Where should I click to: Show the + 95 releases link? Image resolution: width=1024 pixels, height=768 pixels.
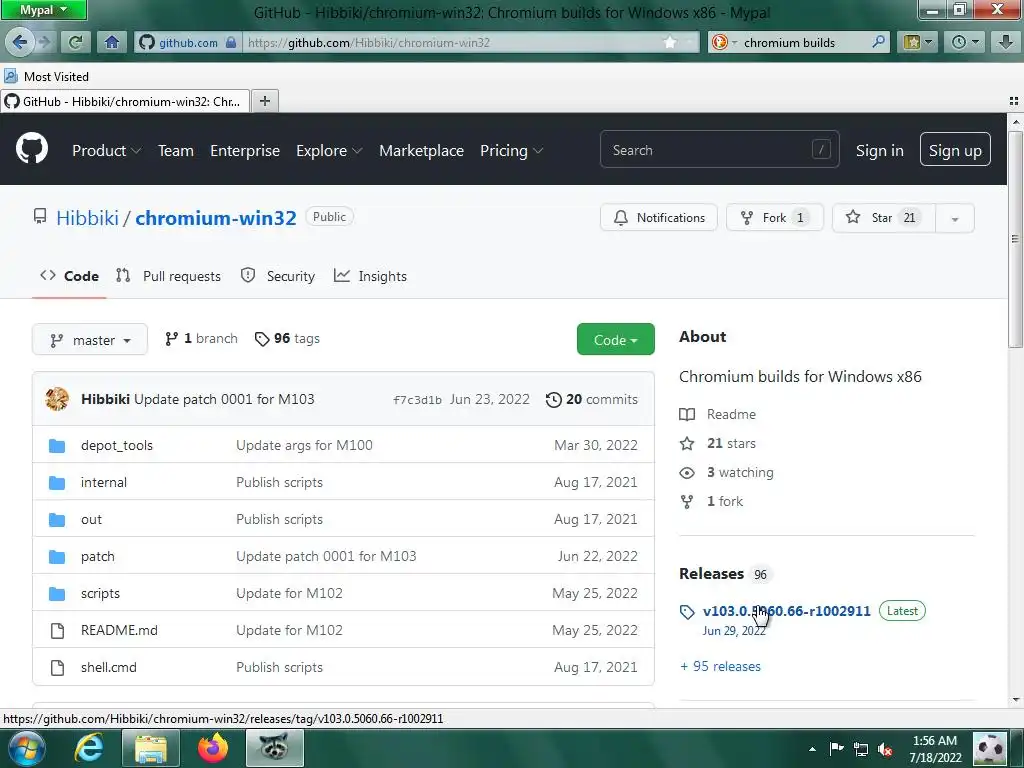(x=720, y=666)
